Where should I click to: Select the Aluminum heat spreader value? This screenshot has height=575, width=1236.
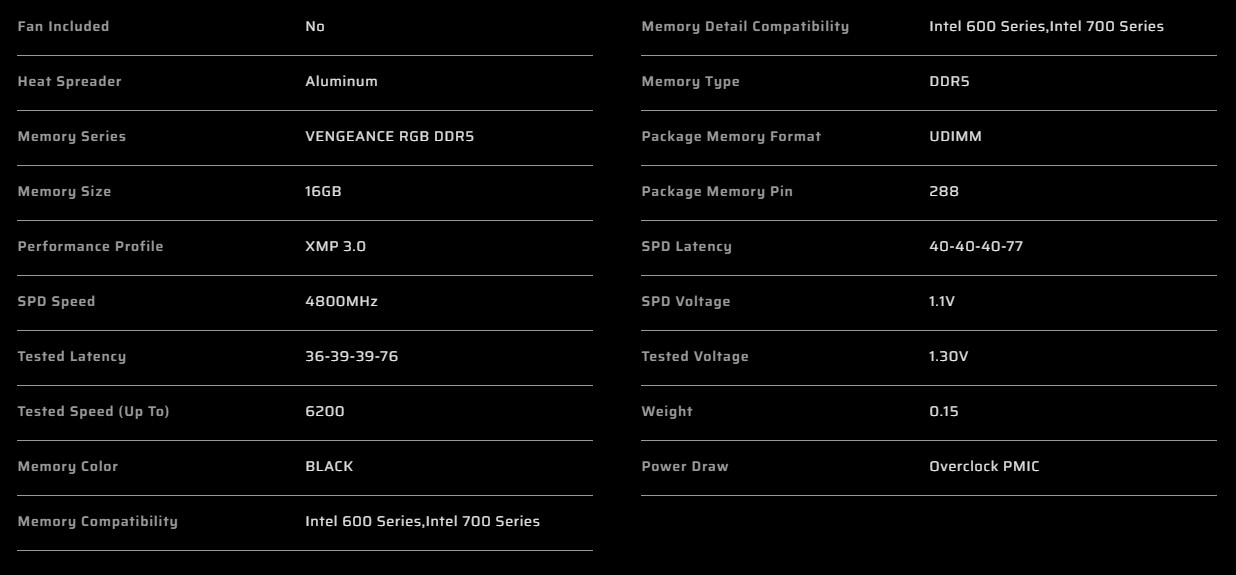(x=341, y=81)
